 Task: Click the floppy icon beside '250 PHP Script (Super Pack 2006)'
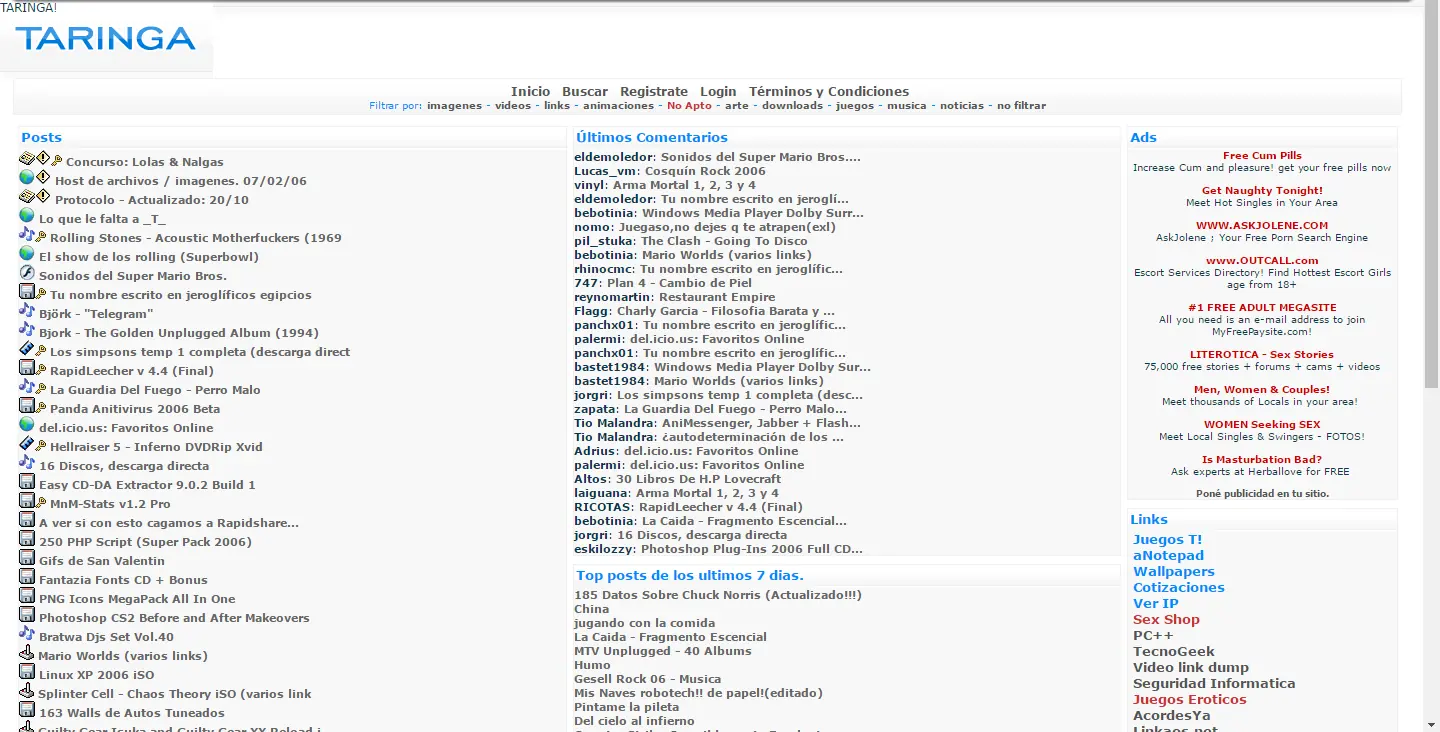(x=27, y=539)
